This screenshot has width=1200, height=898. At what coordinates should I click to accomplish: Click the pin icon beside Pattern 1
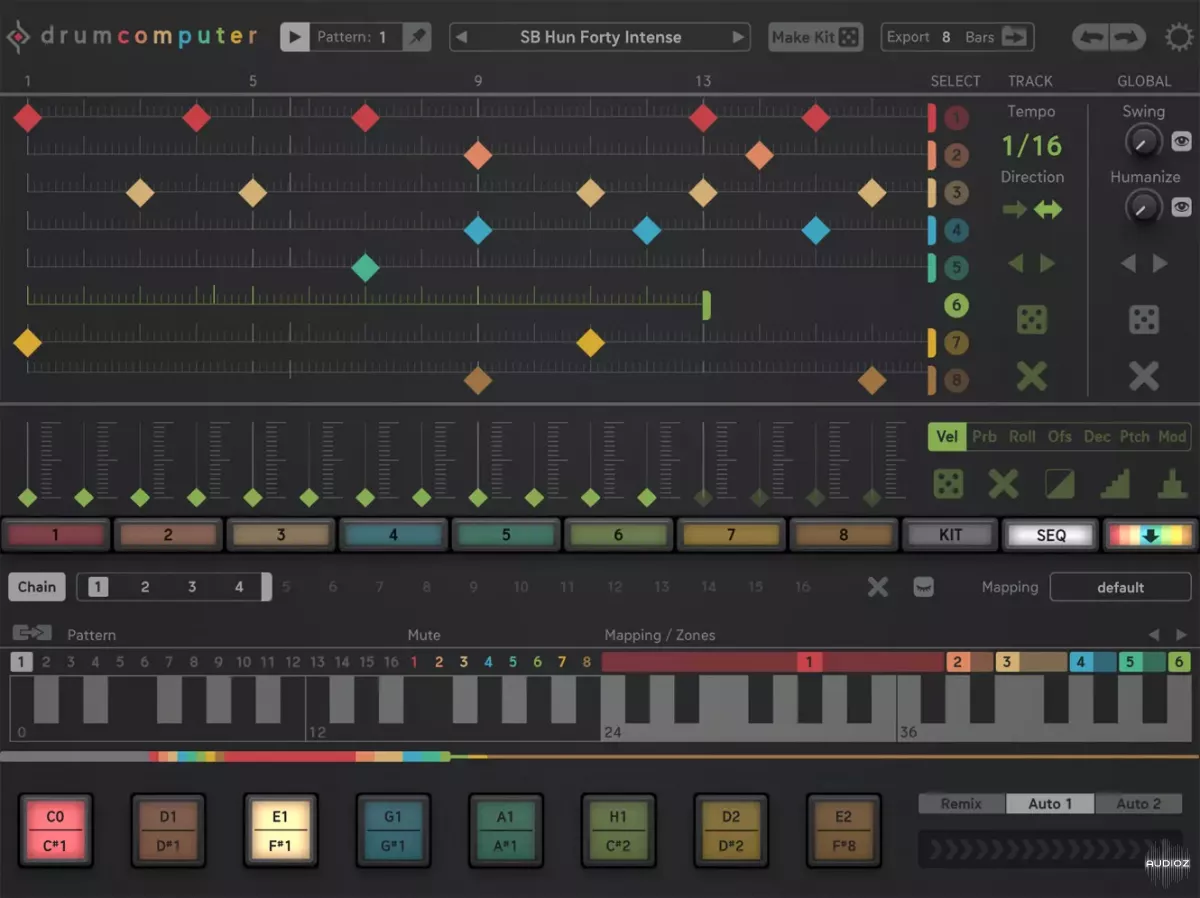416,37
